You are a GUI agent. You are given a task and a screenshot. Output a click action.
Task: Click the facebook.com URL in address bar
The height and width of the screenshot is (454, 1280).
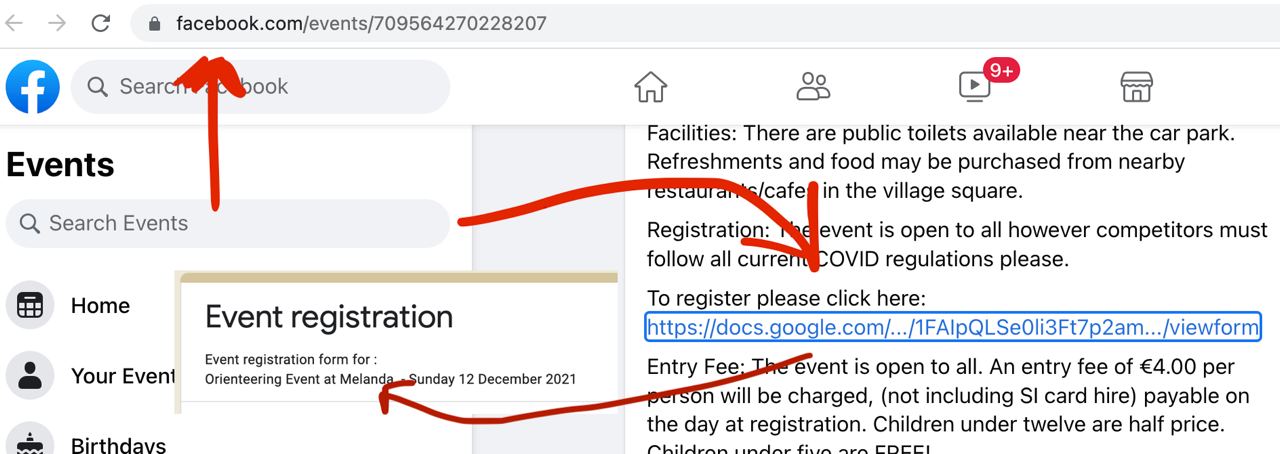click(361, 23)
